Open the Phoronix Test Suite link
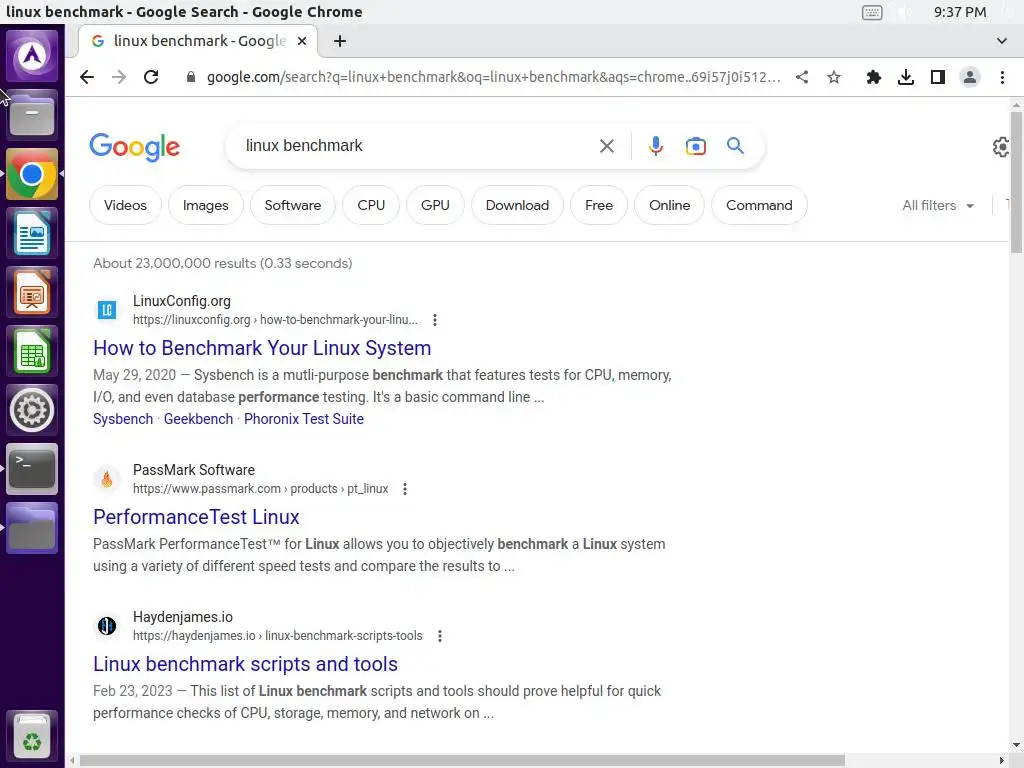 tap(304, 419)
